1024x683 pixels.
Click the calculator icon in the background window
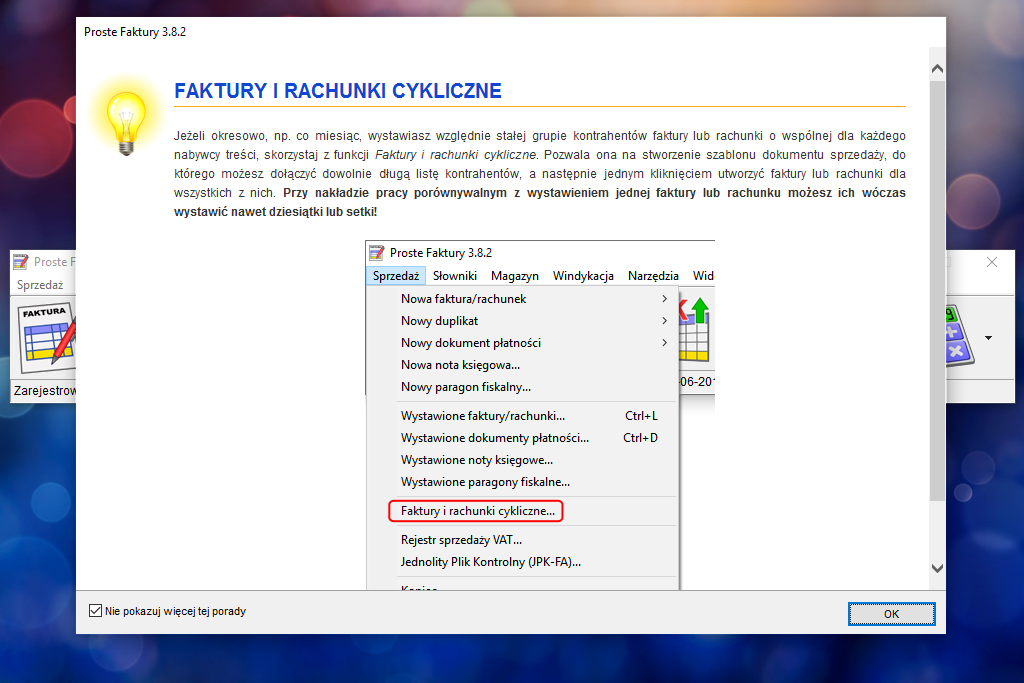point(959,336)
